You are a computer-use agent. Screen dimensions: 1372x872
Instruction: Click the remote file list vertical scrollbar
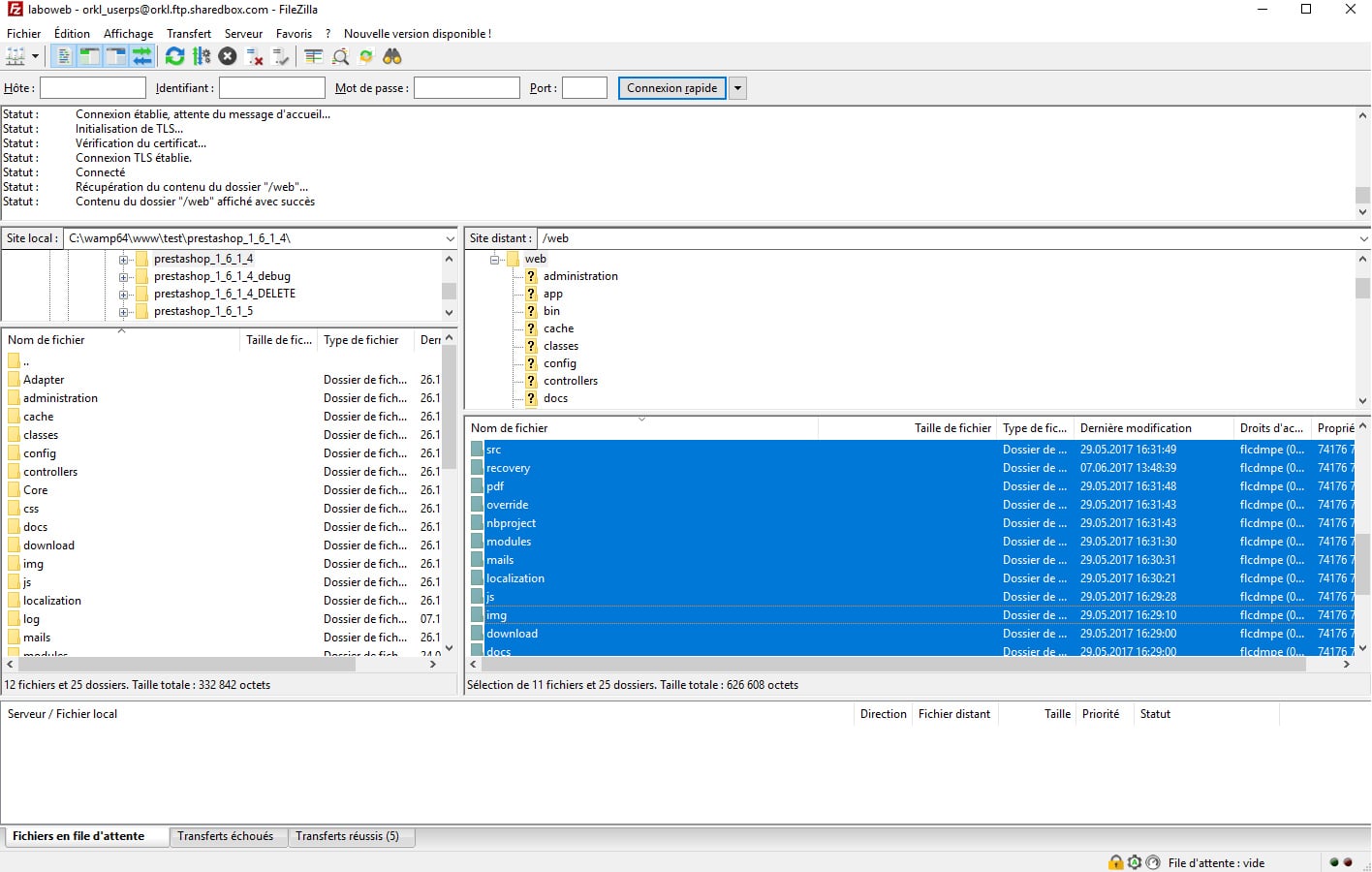1362,538
